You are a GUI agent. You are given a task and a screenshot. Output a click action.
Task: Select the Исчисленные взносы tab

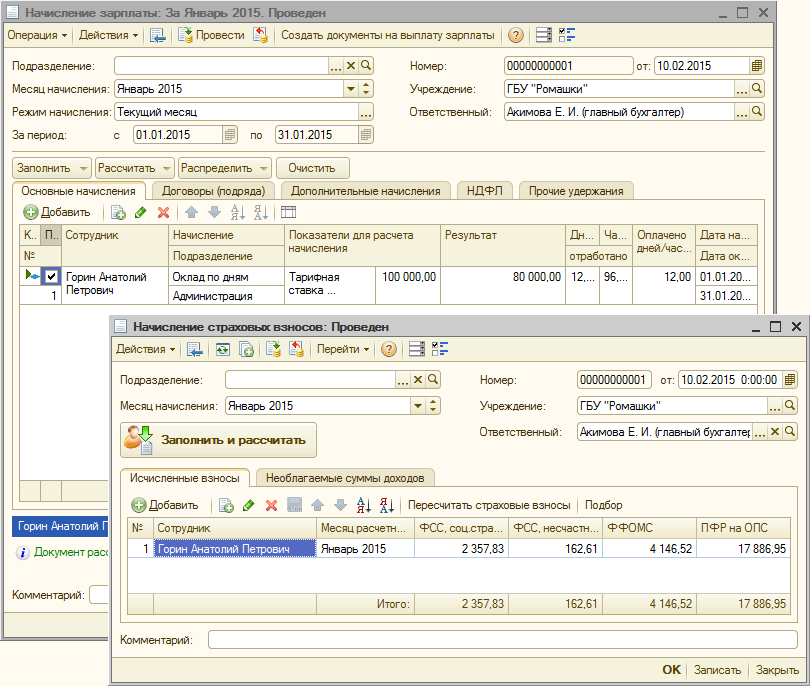coord(184,478)
